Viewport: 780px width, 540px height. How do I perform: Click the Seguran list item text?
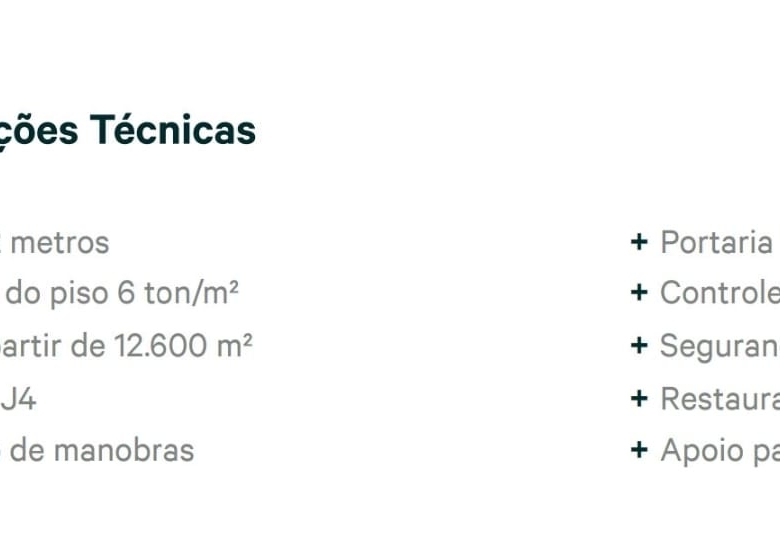pos(719,346)
